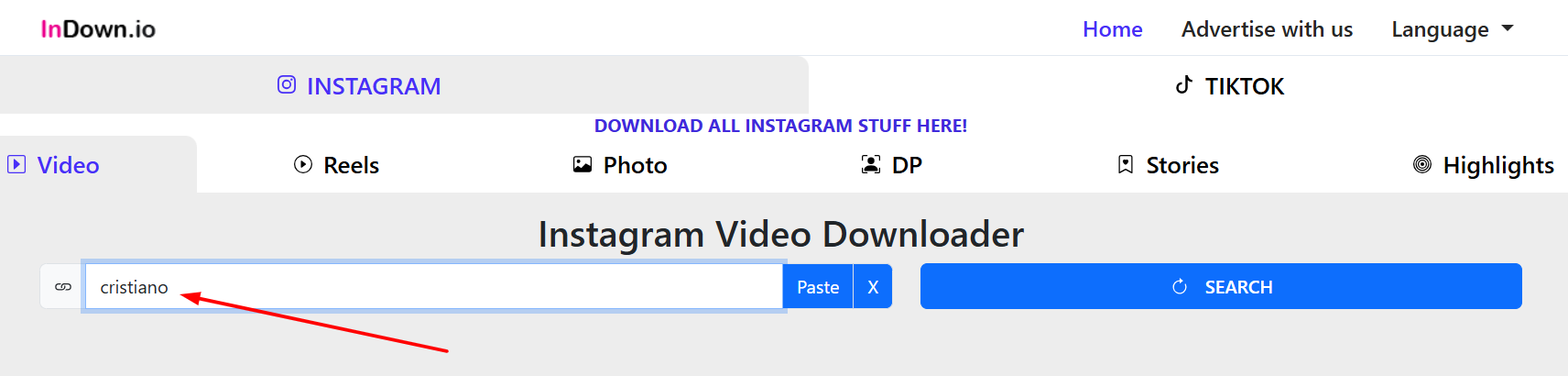Focus the URL input containing cristiano
Viewport: 1568px width, 376px height.
click(x=434, y=286)
